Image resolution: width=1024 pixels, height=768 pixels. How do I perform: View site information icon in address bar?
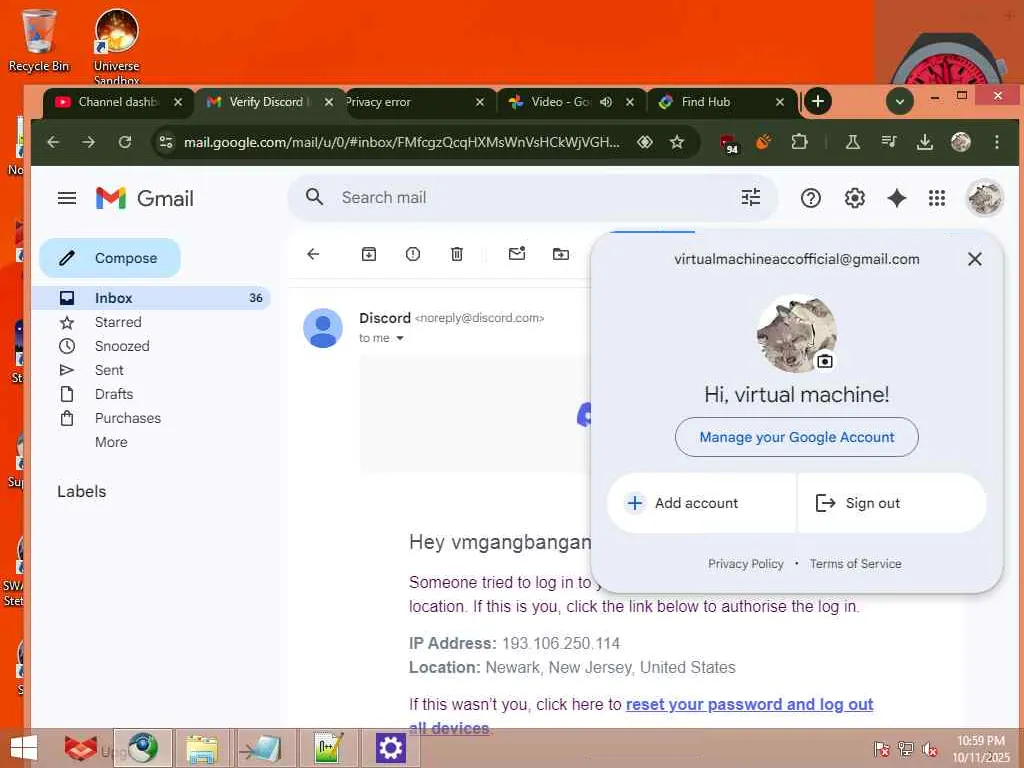pyautogui.click(x=166, y=142)
